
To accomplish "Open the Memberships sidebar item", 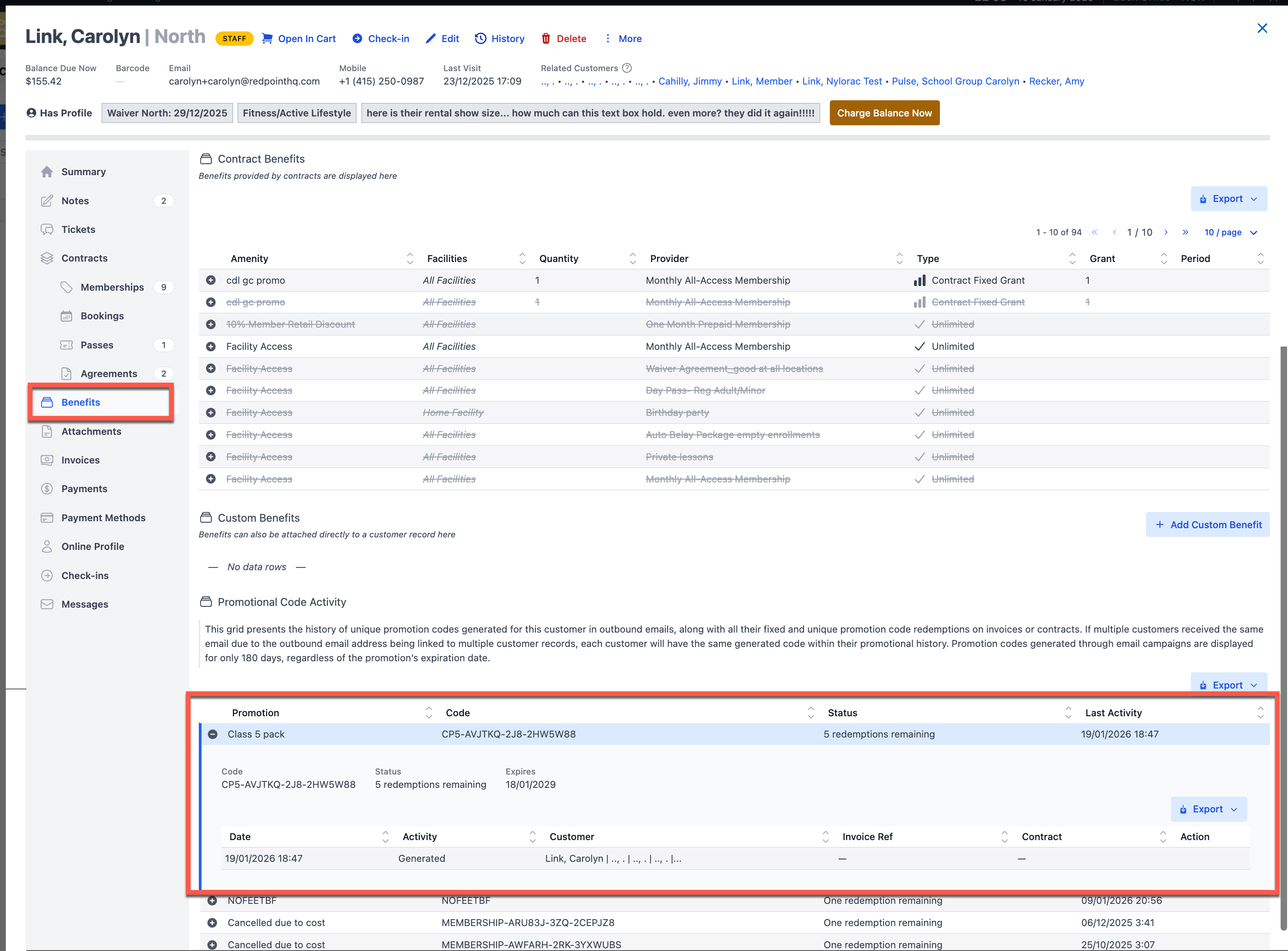I will click(x=112, y=287).
